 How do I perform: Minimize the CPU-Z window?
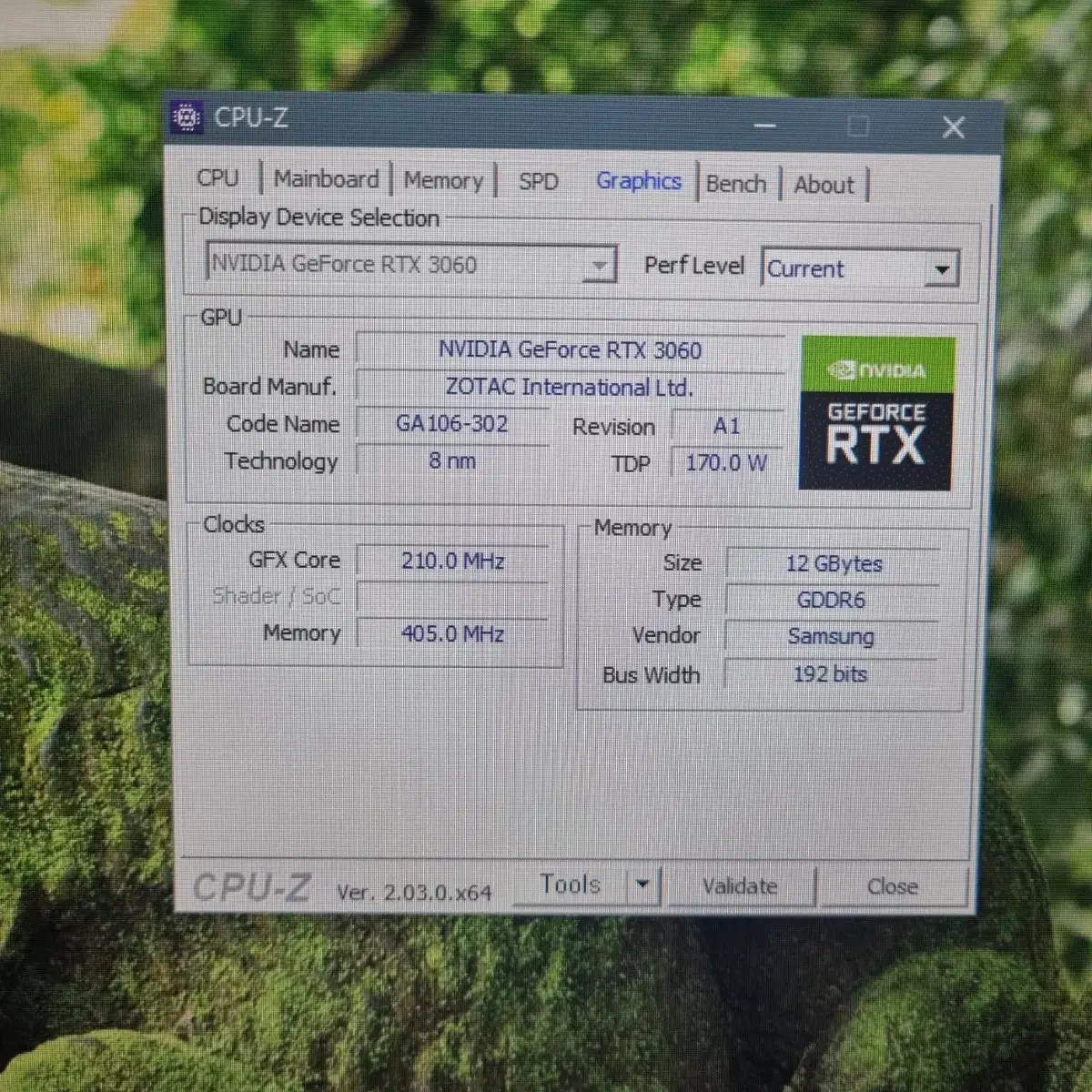tap(765, 125)
